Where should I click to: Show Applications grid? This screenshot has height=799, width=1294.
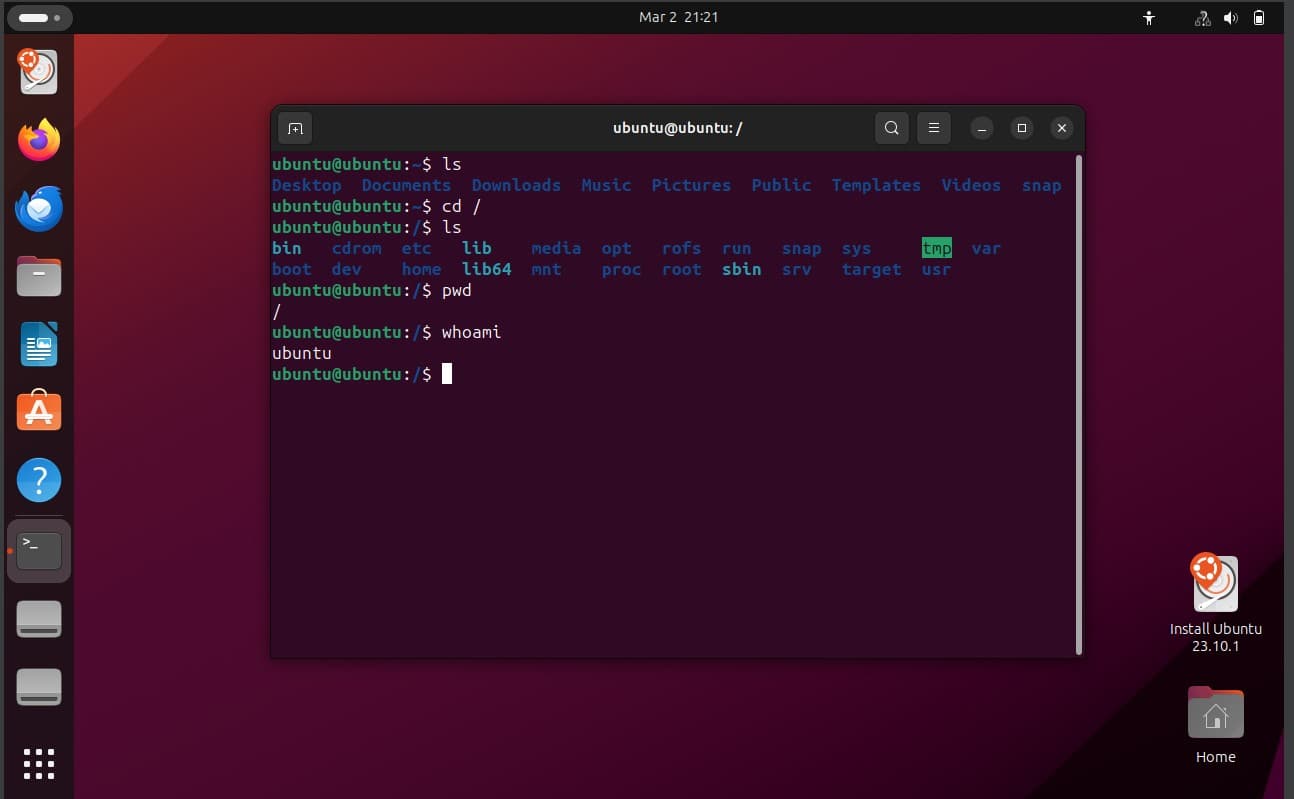click(39, 763)
